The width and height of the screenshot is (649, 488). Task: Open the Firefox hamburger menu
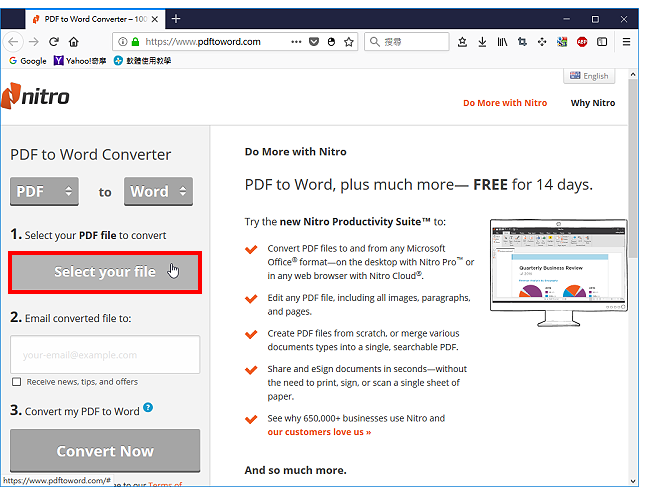coord(626,42)
